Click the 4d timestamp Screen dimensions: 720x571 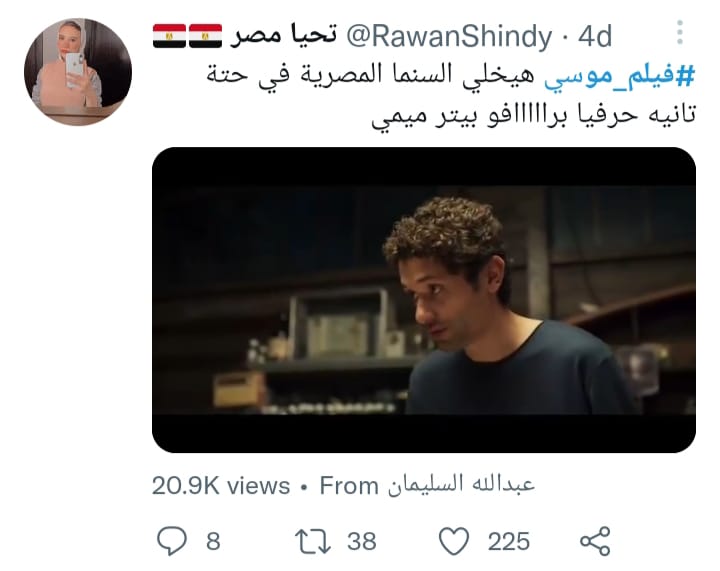click(595, 36)
